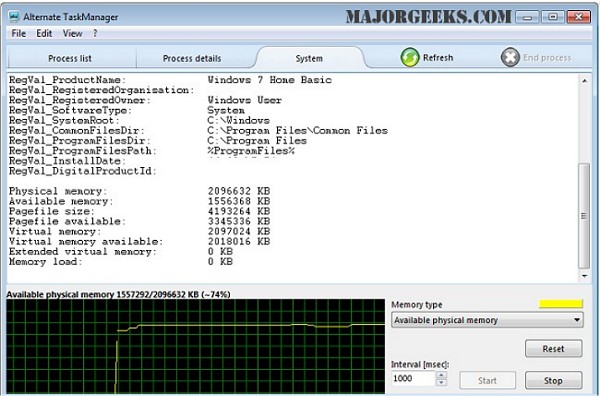Click the Physical memory label
600x396 pixels.
click(x=58, y=191)
